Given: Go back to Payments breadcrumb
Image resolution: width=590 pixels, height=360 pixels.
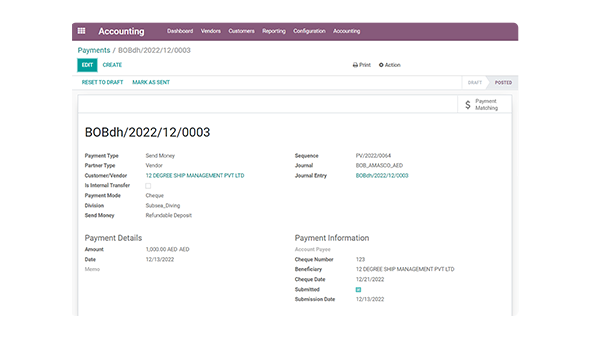Looking at the screenshot, I should [x=94, y=50].
